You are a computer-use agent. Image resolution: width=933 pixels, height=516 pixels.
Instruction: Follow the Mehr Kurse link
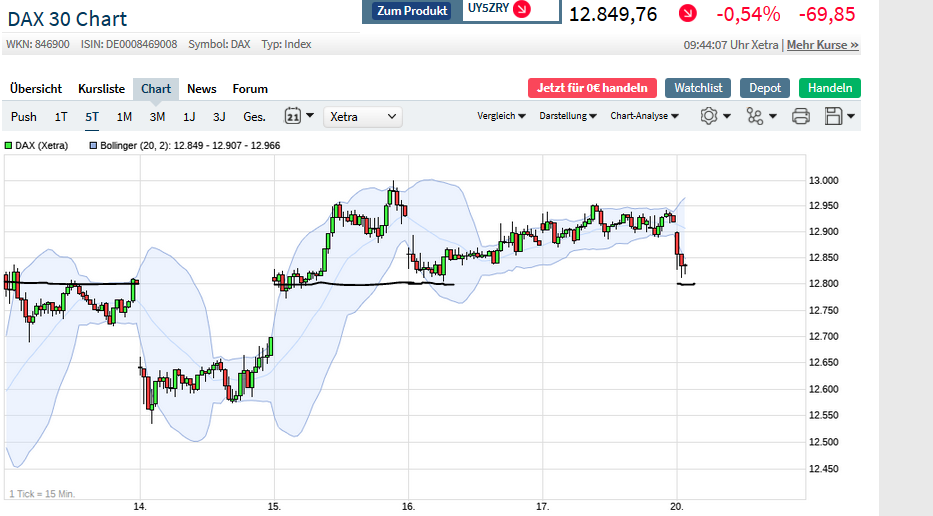(822, 45)
